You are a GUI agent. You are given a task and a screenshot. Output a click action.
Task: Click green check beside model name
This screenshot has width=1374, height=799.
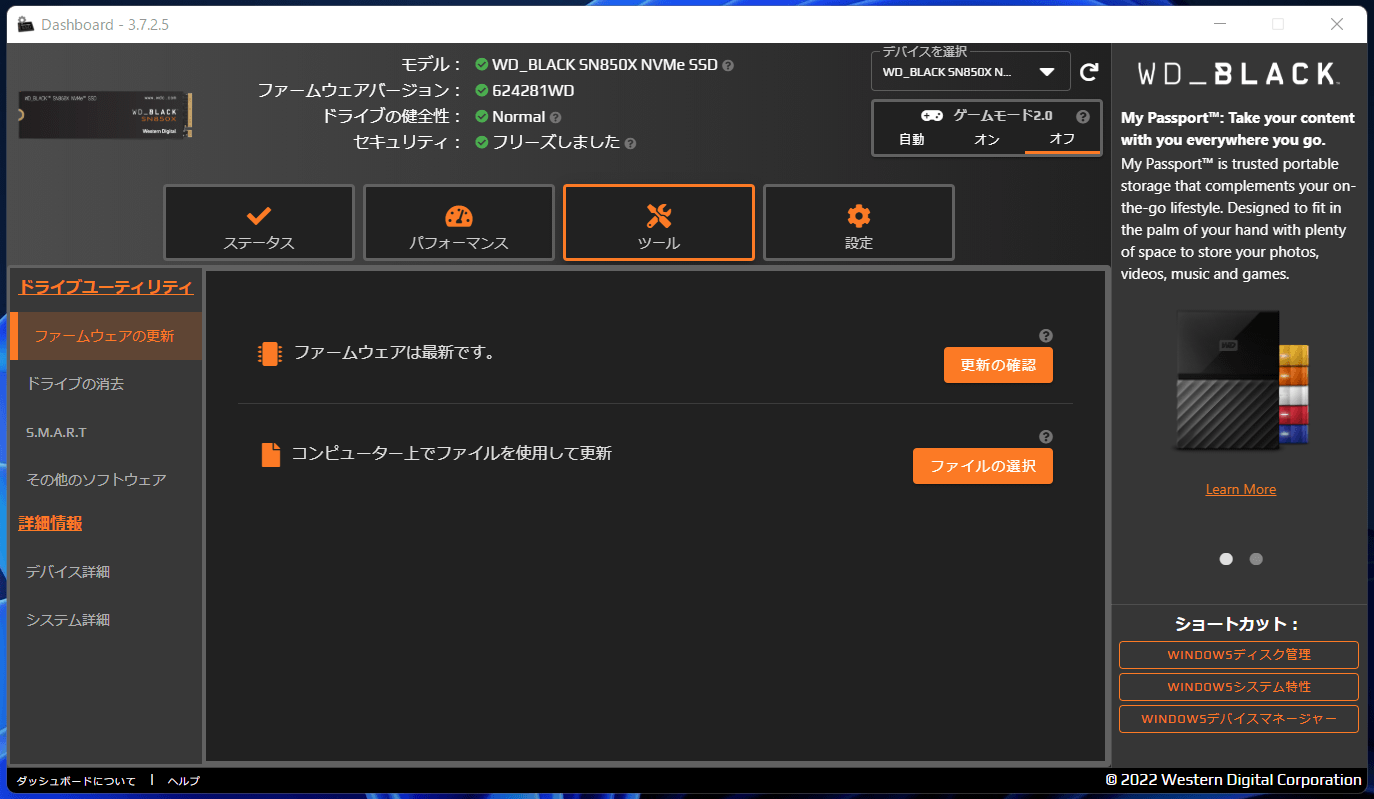coord(482,65)
